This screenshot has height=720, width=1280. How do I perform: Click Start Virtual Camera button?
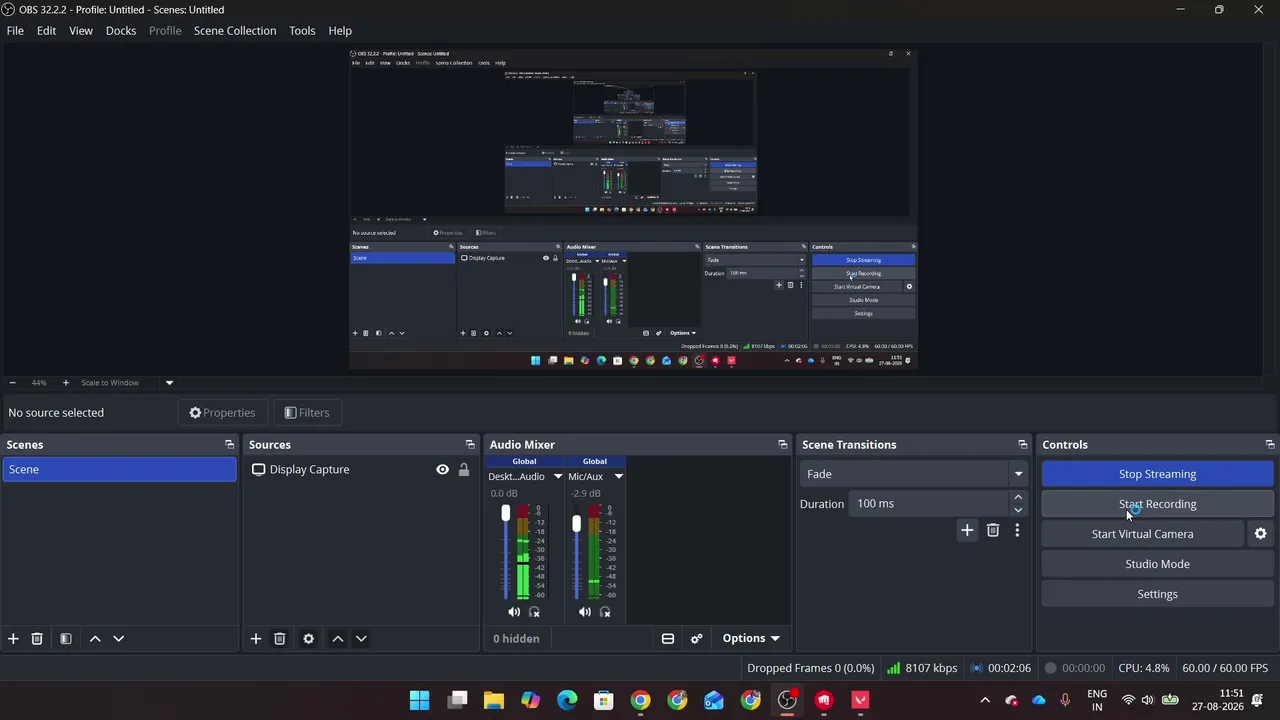coord(1142,534)
